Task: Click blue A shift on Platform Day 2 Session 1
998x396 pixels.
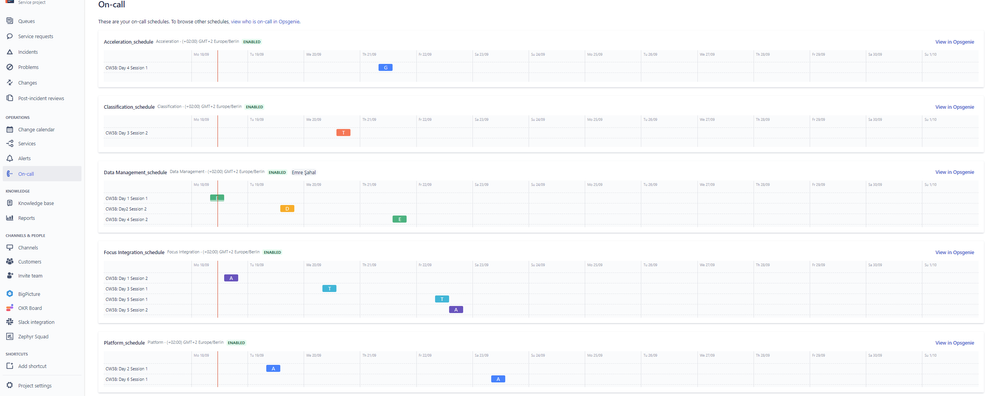Action: 273,369
